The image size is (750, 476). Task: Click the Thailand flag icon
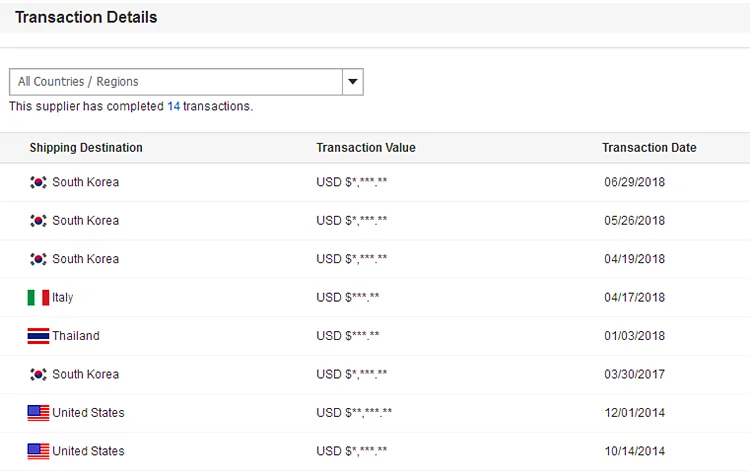tap(38, 336)
